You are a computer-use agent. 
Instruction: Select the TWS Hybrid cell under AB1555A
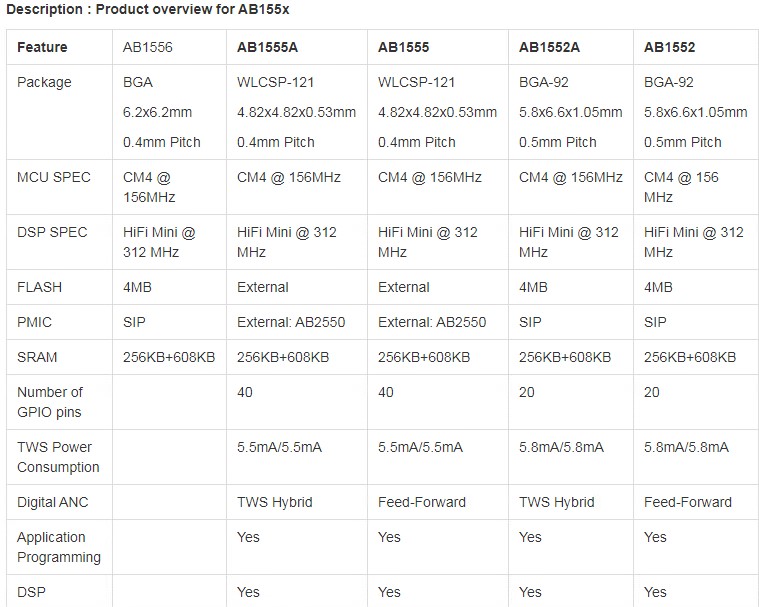coord(274,502)
